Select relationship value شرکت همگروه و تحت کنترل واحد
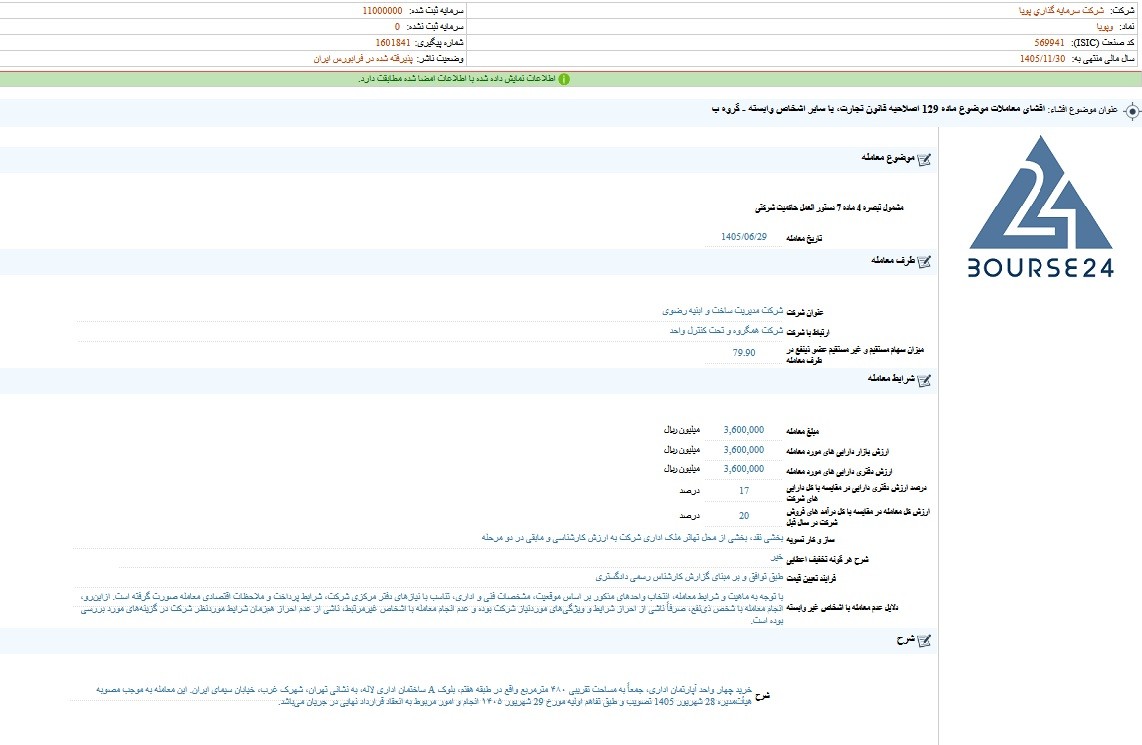This screenshot has width=1142, height=745. [x=726, y=331]
